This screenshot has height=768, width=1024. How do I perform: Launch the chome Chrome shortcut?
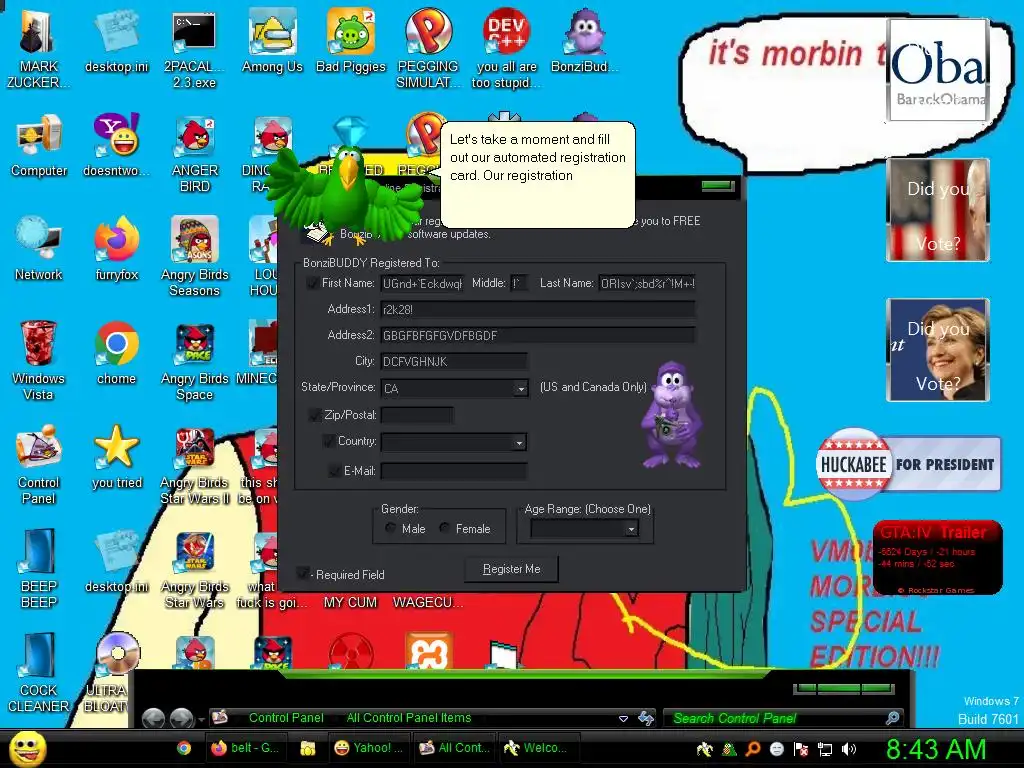[x=116, y=353]
